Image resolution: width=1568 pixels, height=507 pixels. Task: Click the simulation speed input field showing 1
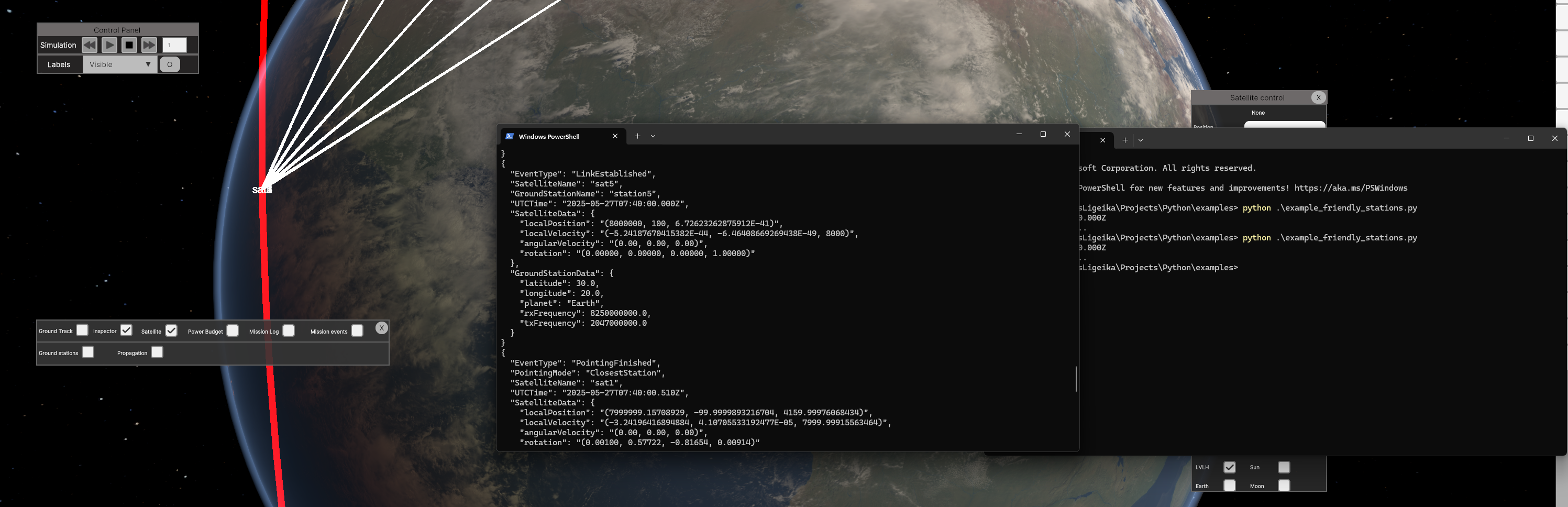point(175,45)
